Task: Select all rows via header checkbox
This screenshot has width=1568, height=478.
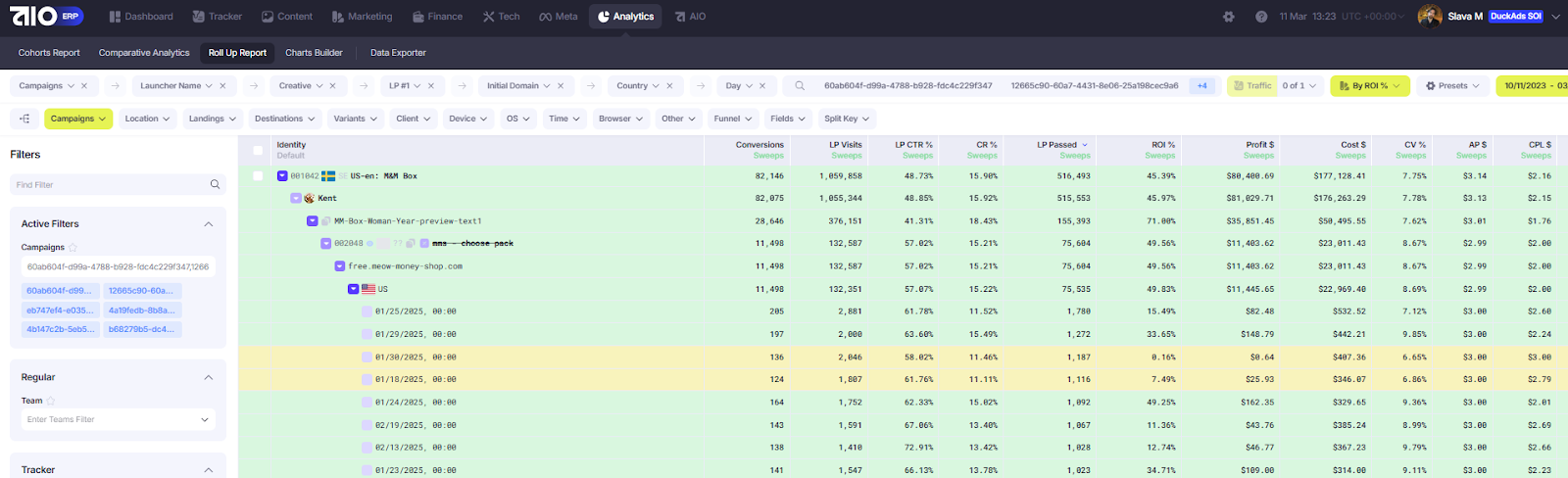Action: 258,150
